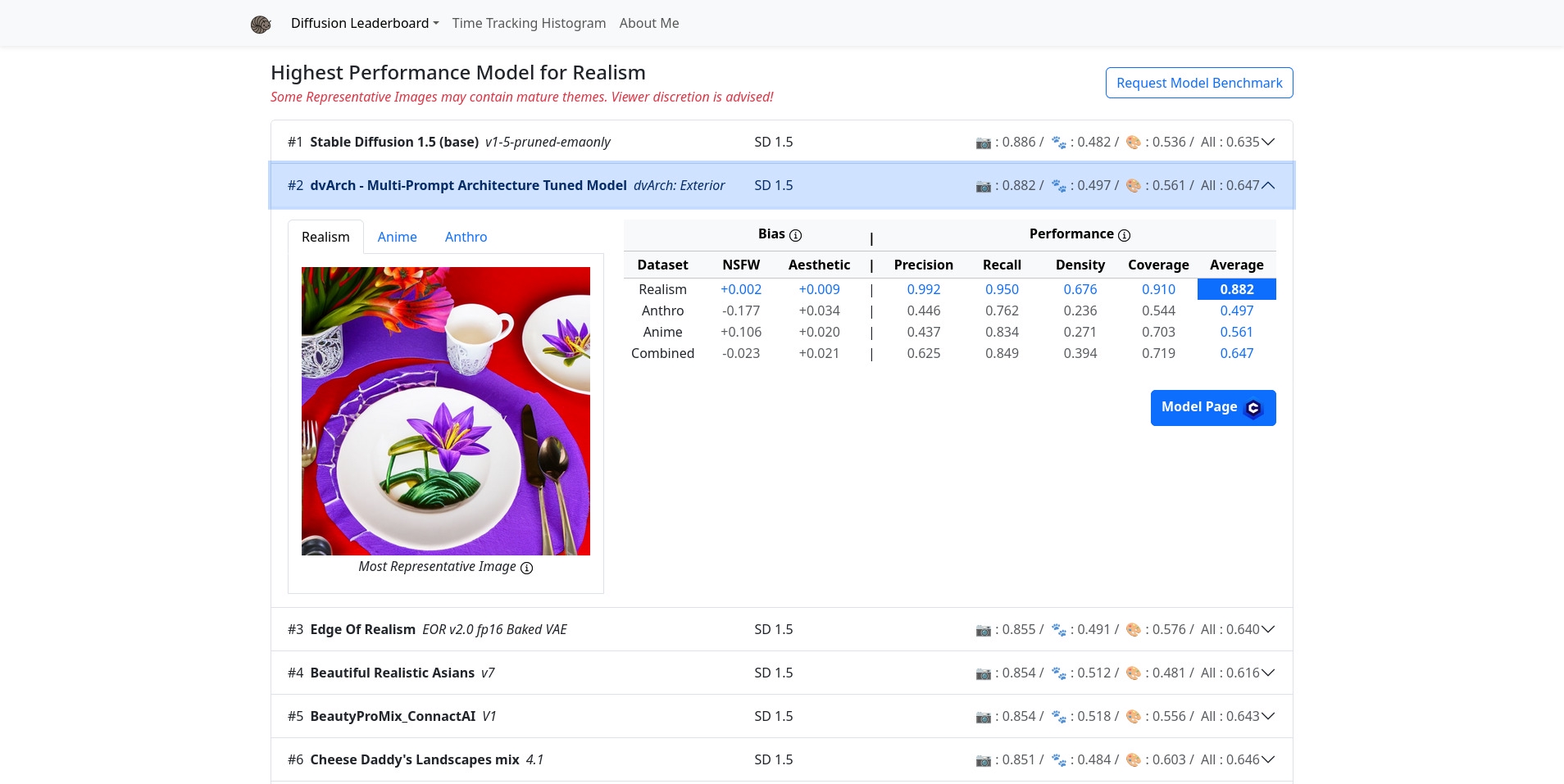Click the camera icon in the Stable Diffusion 1.5 row
Screen dimensions: 1564x784
point(983,143)
